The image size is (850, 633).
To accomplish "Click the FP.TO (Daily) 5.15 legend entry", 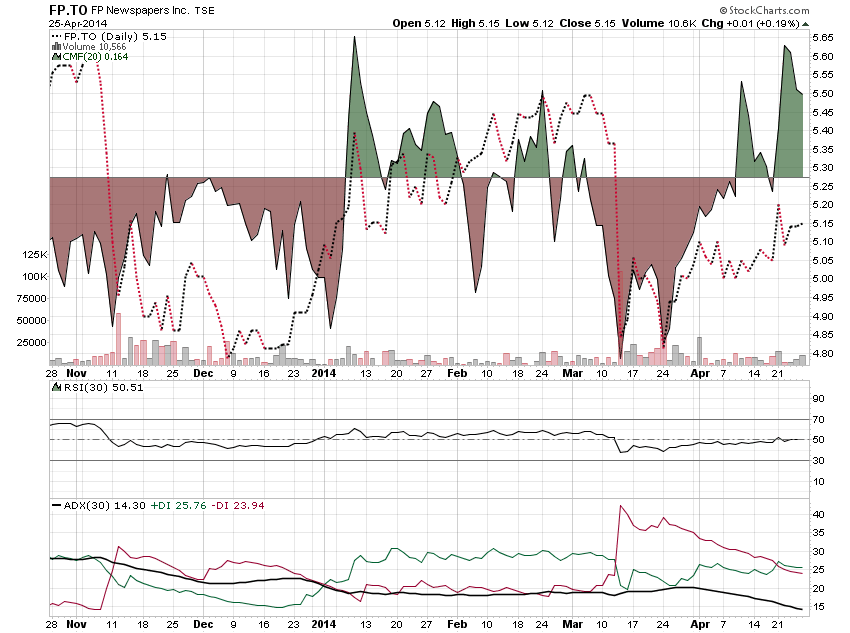I will point(115,36).
